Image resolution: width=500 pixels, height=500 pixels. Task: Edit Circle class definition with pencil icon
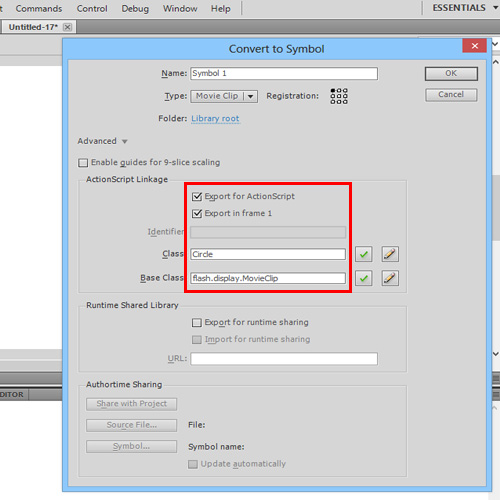click(390, 254)
